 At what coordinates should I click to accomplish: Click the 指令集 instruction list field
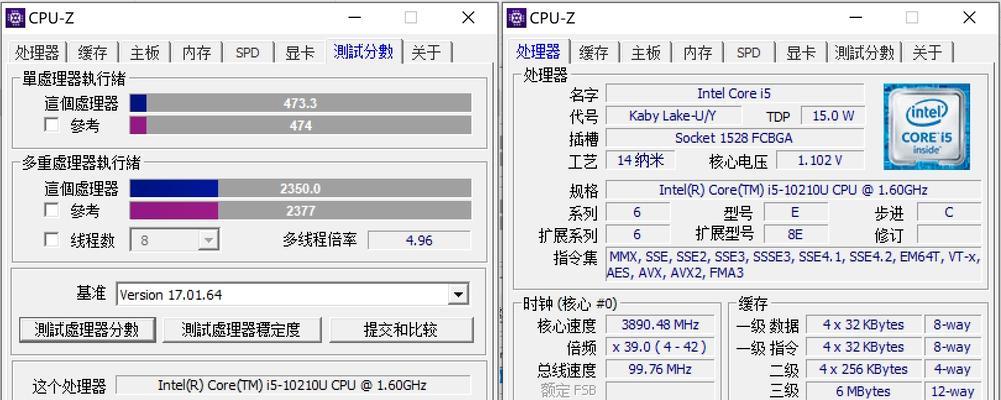tap(793, 264)
